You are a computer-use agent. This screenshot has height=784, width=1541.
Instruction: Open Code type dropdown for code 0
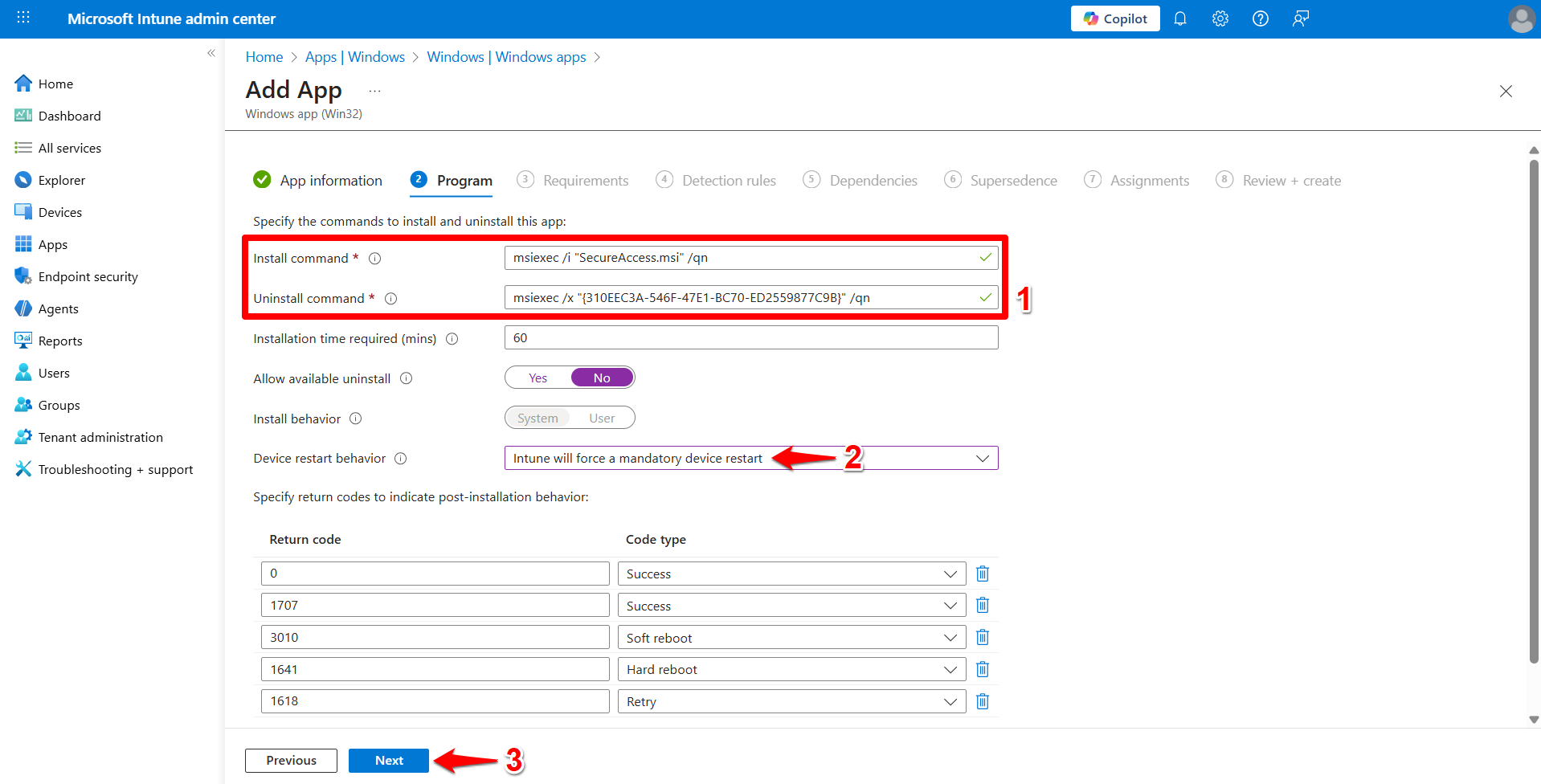791,574
